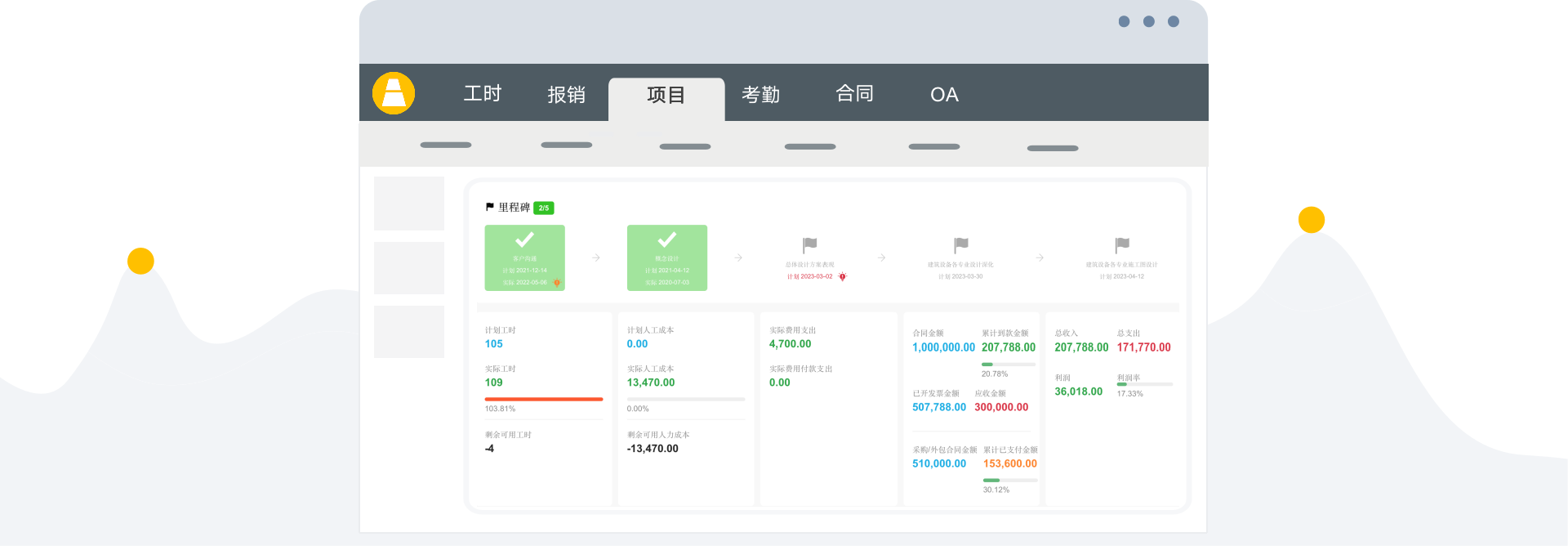1568x546 pixels.
Task: Click the 20.78% received payment progress bar
Action: click(1009, 364)
